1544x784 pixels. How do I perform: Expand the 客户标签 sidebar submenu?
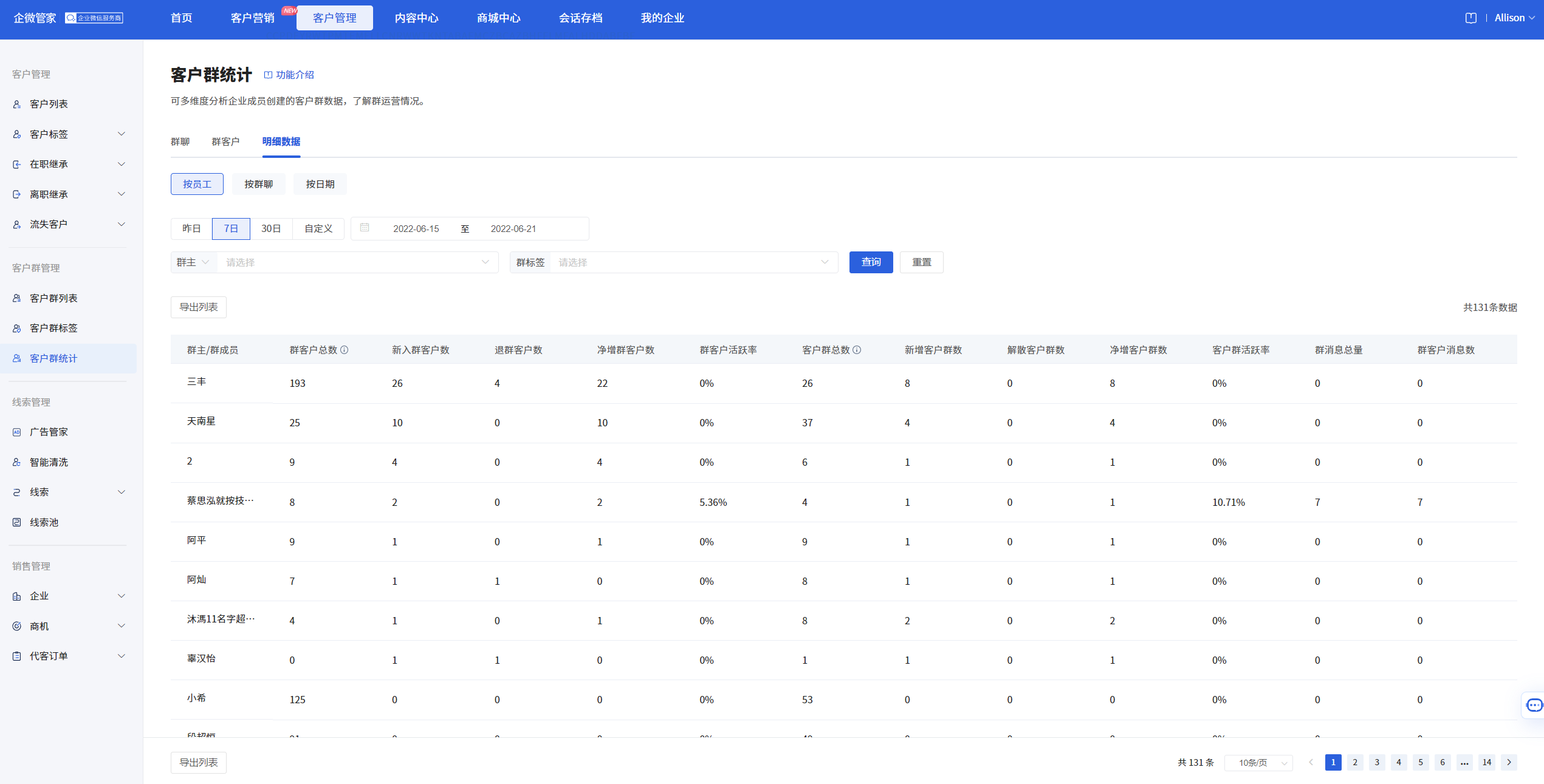pyautogui.click(x=122, y=134)
